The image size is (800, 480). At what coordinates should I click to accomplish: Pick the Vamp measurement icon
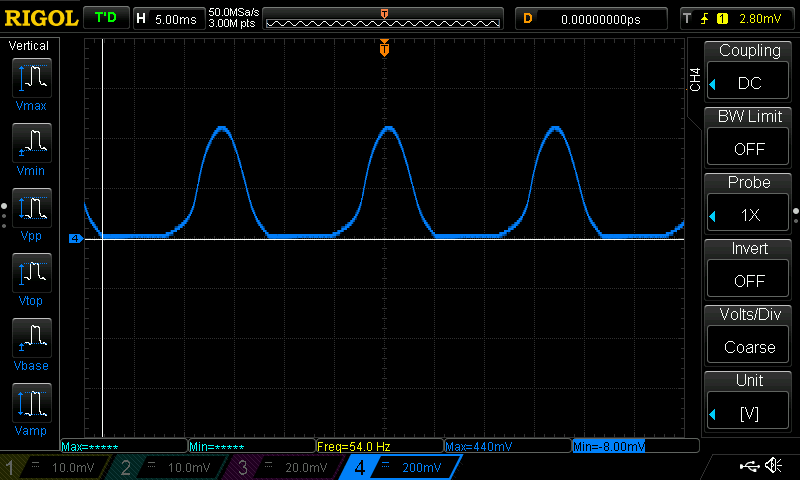pyautogui.click(x=34, y=408)
